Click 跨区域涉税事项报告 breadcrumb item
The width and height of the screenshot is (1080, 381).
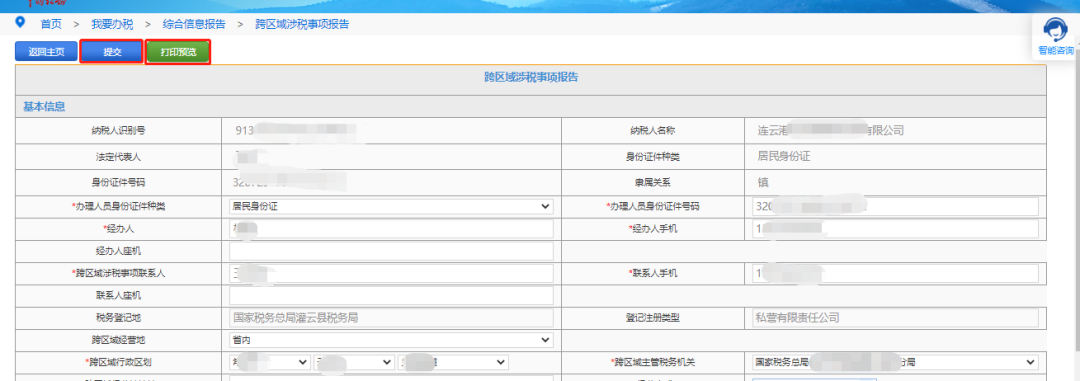pyautogui.click(x=302, y=24)
